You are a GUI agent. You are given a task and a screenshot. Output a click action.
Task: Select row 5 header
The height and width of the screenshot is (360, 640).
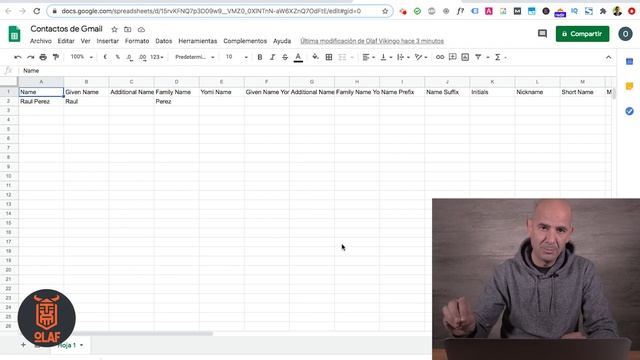9,129
